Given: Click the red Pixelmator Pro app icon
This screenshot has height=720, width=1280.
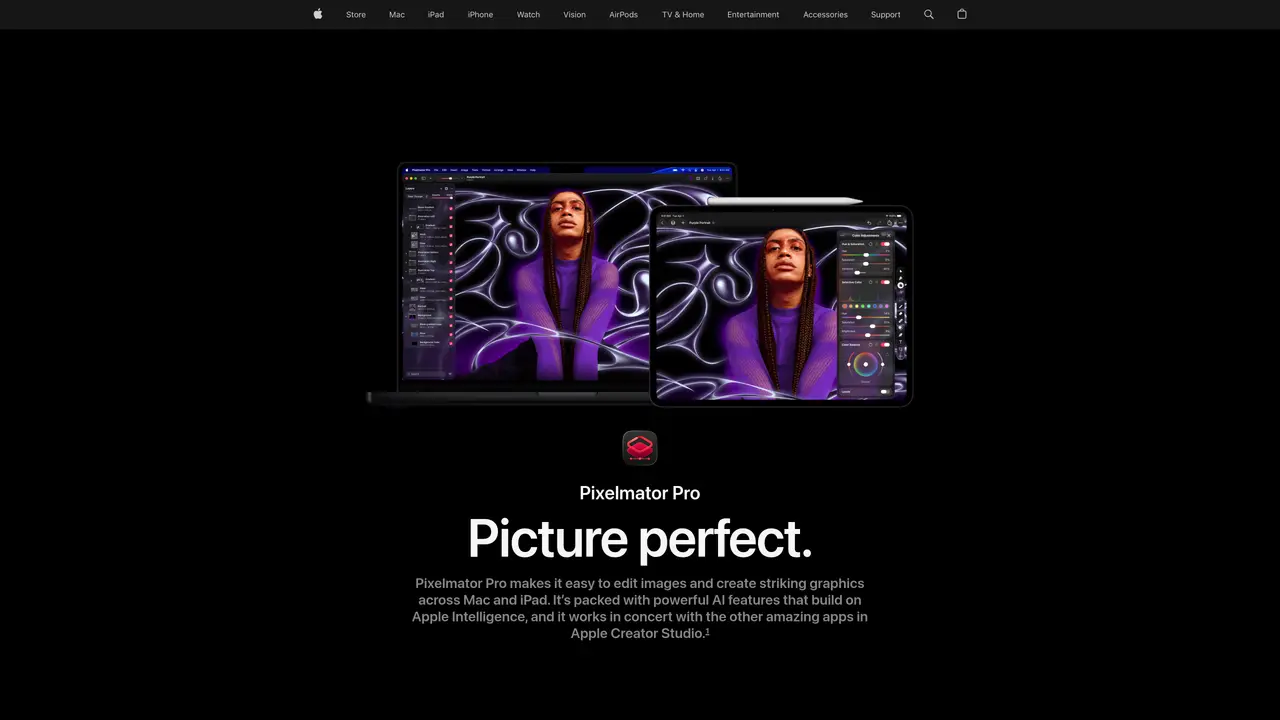Looking at the screenshot, I should pyautogui.click(x=640, y=447).
